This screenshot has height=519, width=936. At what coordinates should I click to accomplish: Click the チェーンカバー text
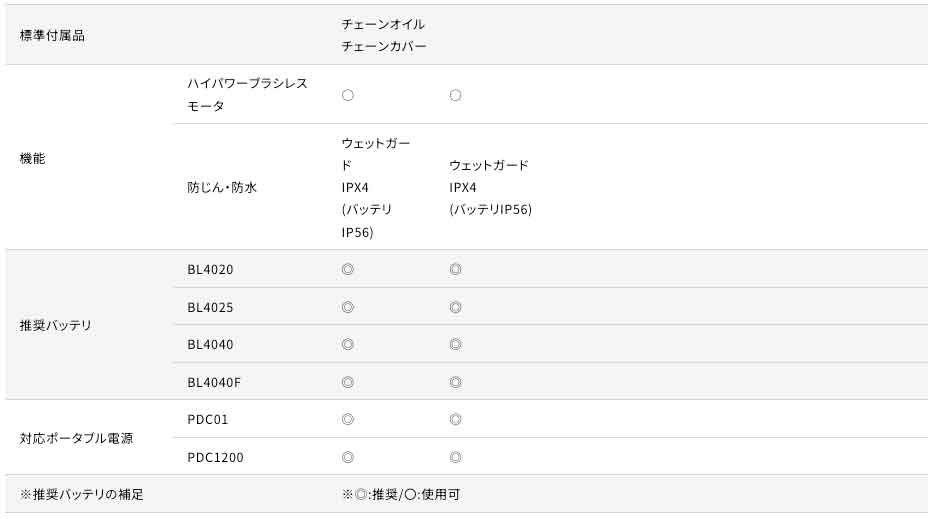[x=384, y=46]
